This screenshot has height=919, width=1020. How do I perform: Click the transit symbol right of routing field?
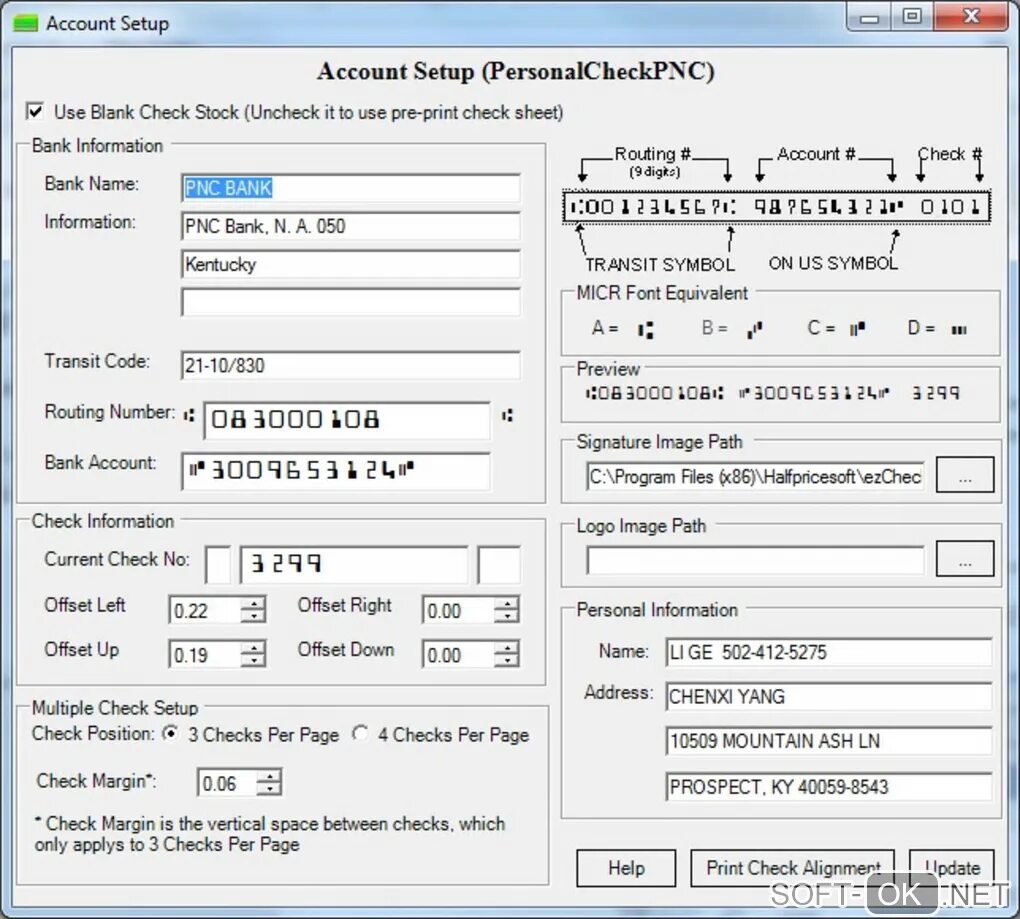(x=507, y=415)
